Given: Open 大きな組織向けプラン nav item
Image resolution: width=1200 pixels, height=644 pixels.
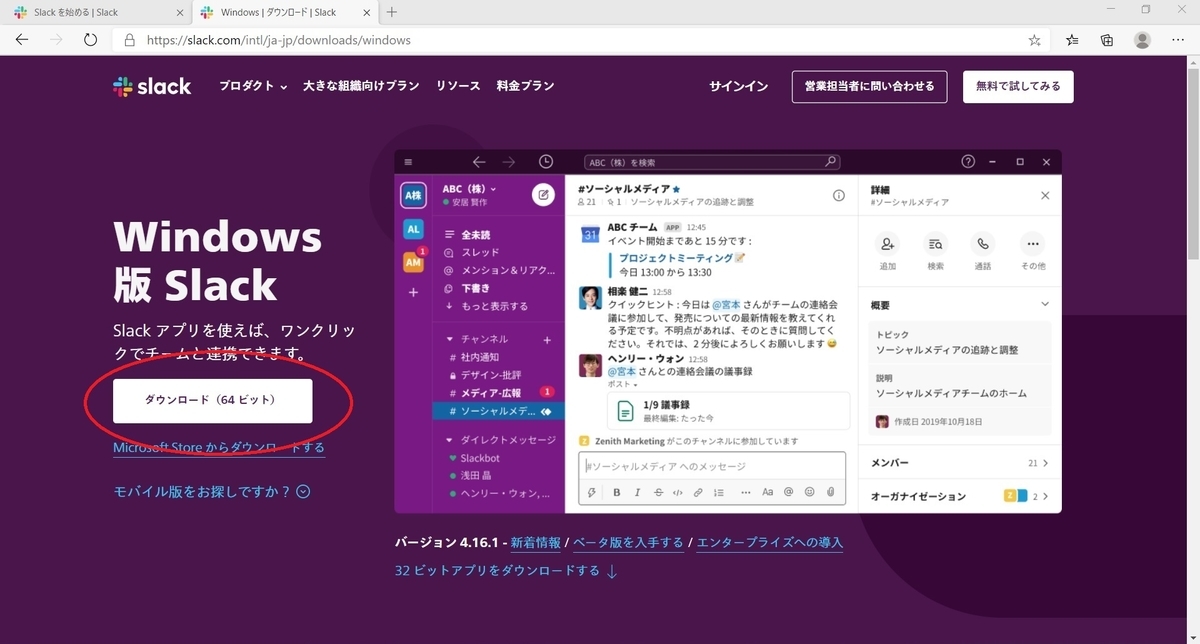Looking at the screenshot, I should pos(361,86).
